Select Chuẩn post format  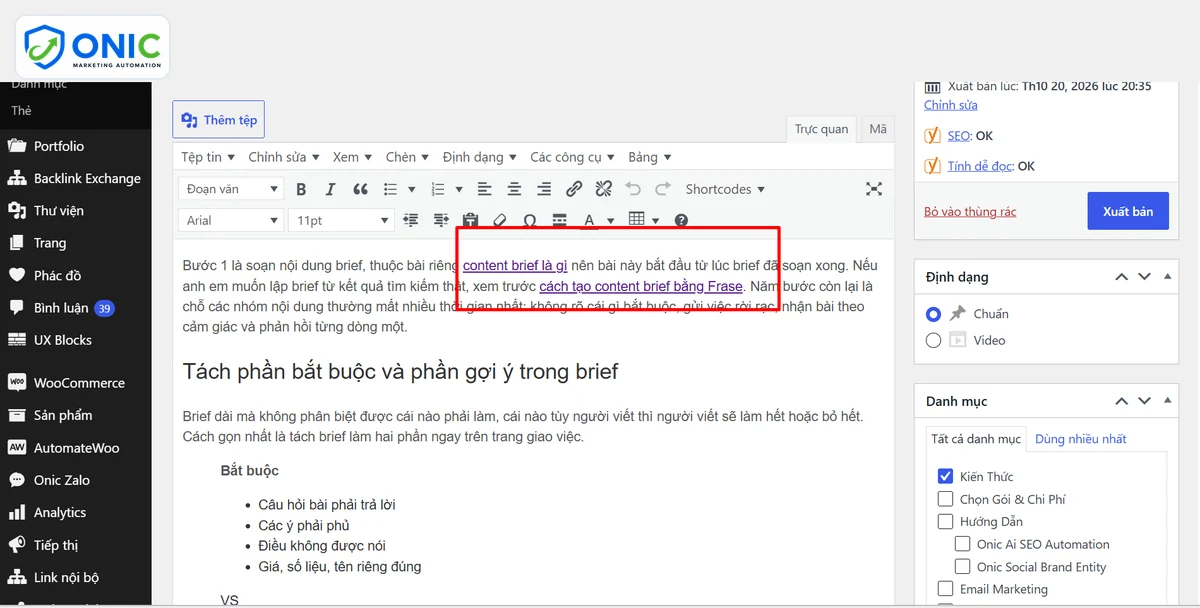click(933, 313)
